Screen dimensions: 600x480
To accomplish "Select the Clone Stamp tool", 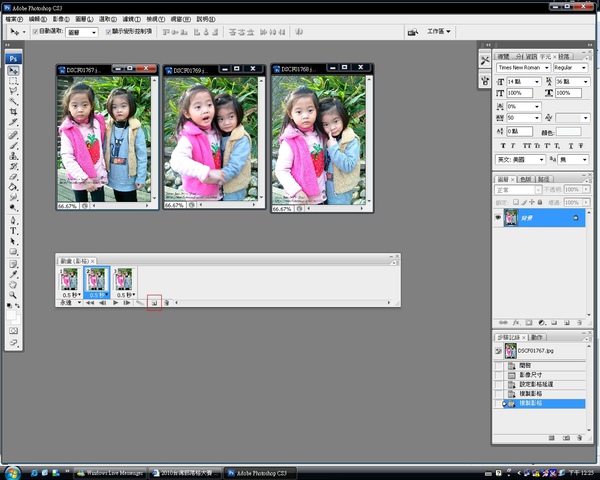I will click(x=13, y=156).
